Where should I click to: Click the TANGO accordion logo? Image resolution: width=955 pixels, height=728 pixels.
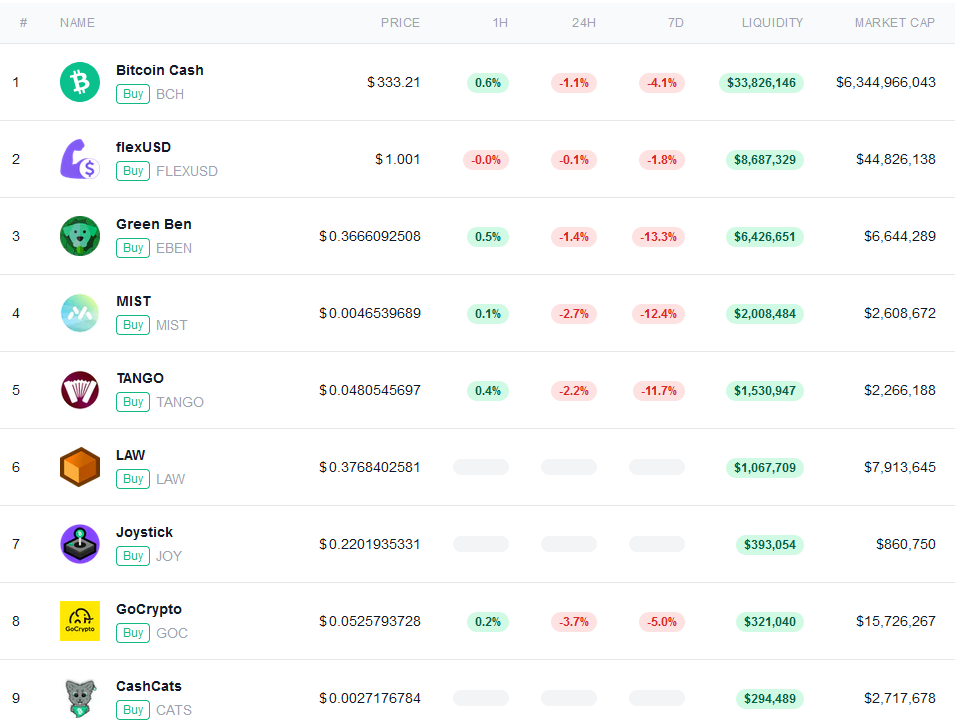(x=80, y=390)
